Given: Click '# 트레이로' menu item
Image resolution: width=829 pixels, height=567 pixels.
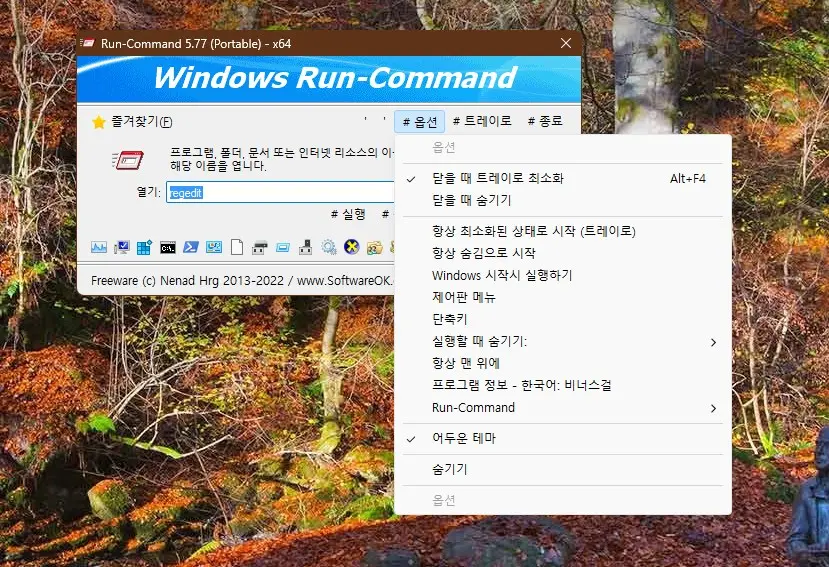Looking at the screenshot, I should 482,121.
